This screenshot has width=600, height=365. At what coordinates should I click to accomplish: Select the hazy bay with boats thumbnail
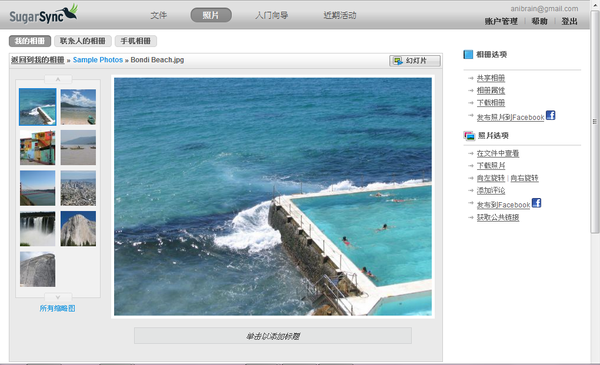[78, 147]
